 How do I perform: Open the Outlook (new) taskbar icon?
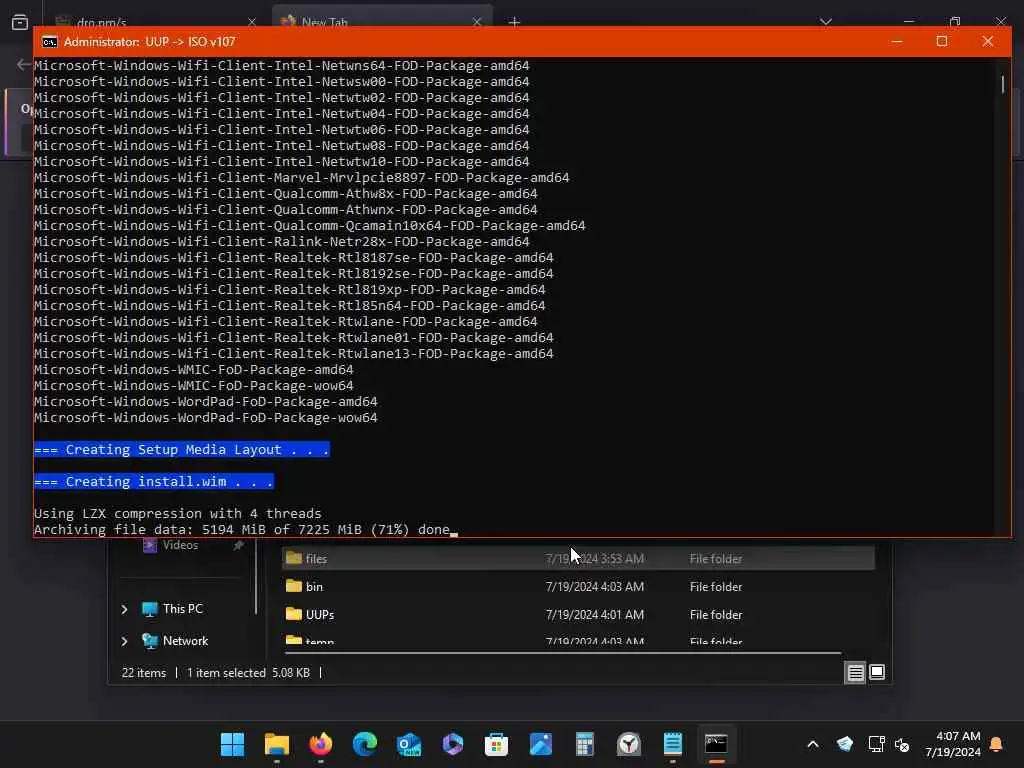[409, 744]
